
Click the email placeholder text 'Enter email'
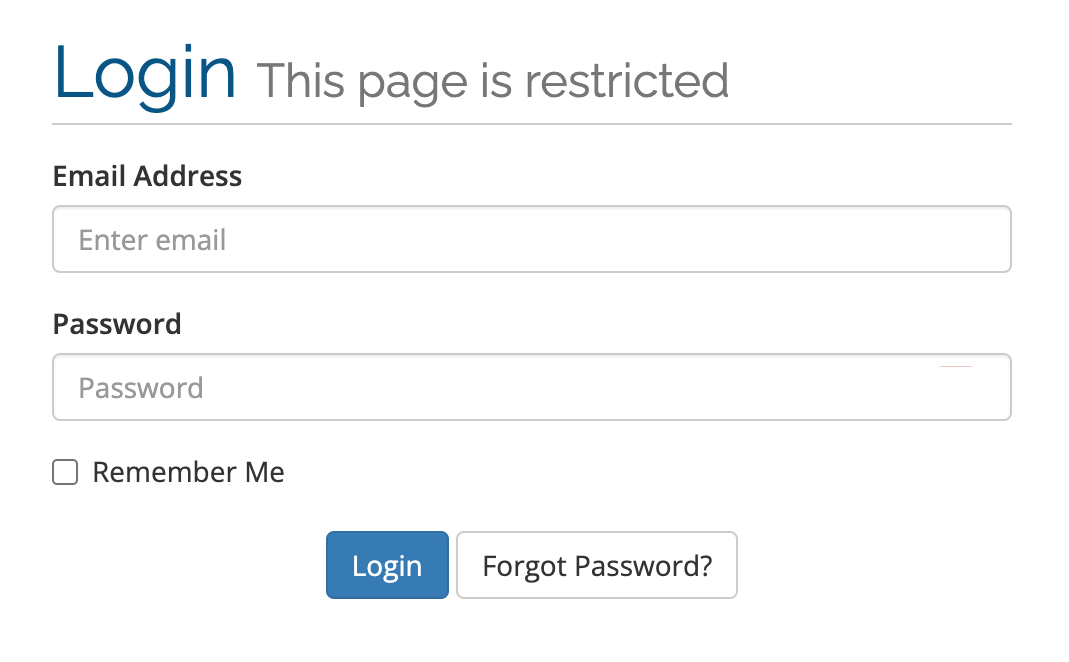coord(152,239)
